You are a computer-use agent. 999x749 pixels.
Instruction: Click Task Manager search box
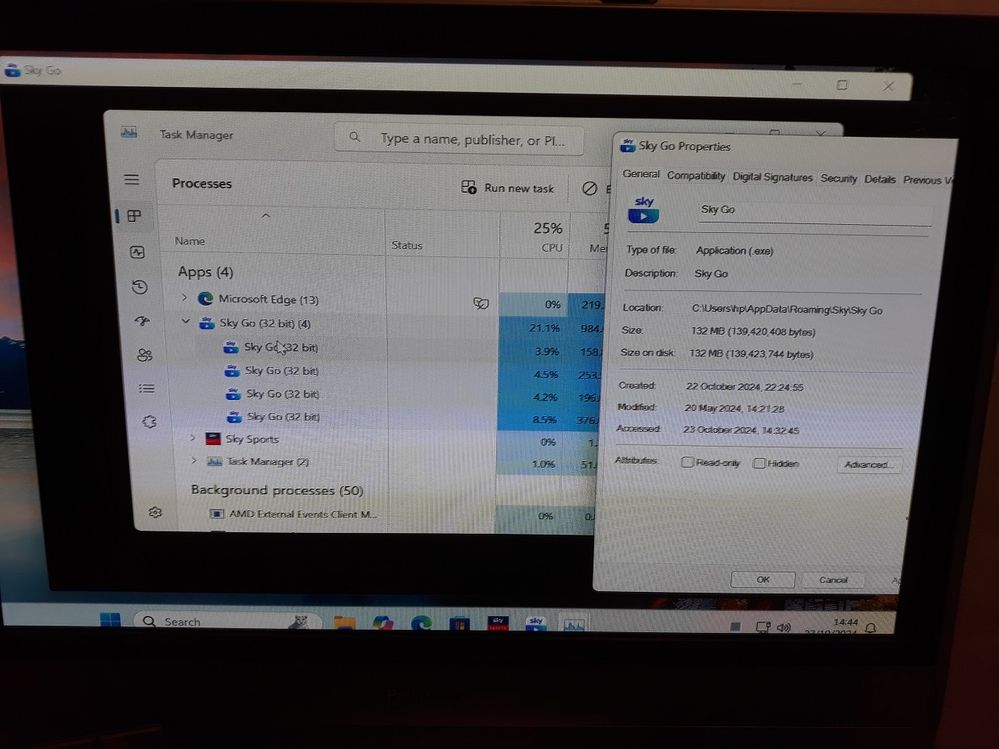click(459, 138)
